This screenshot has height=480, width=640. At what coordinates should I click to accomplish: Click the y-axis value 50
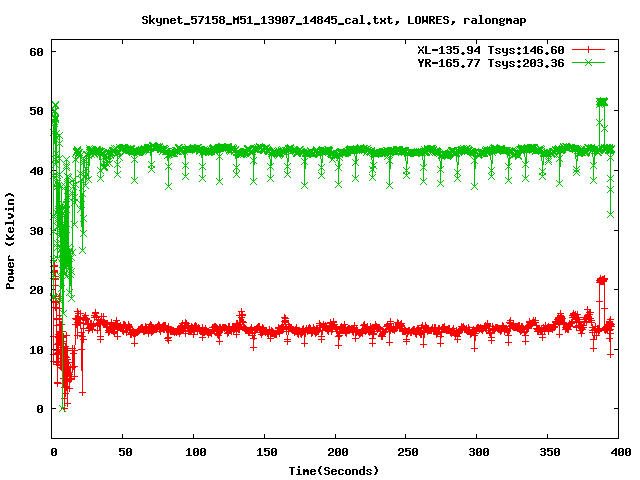click(36, 111)
